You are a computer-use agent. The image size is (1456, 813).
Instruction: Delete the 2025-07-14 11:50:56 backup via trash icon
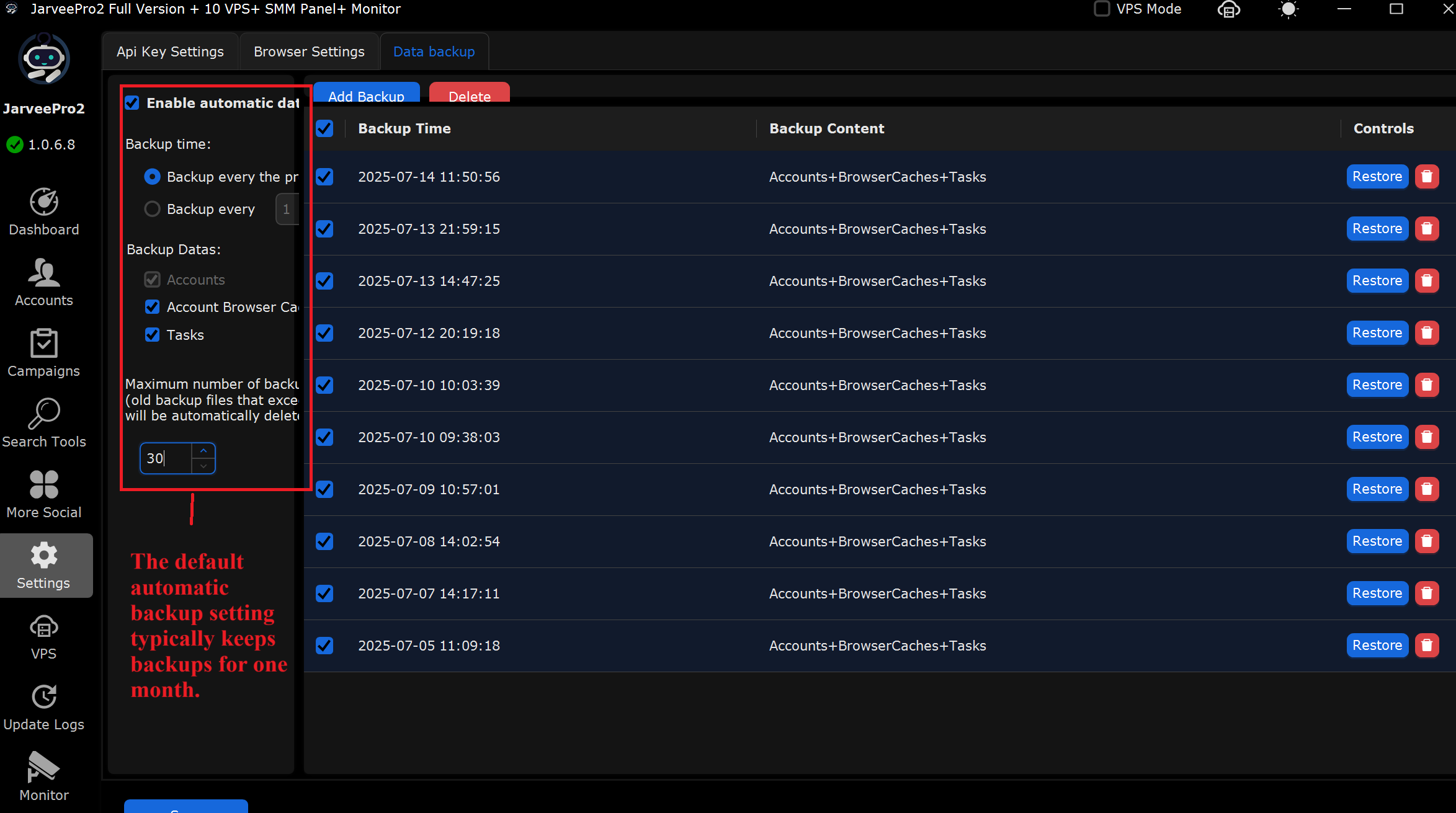click(x=1427, y=177)
